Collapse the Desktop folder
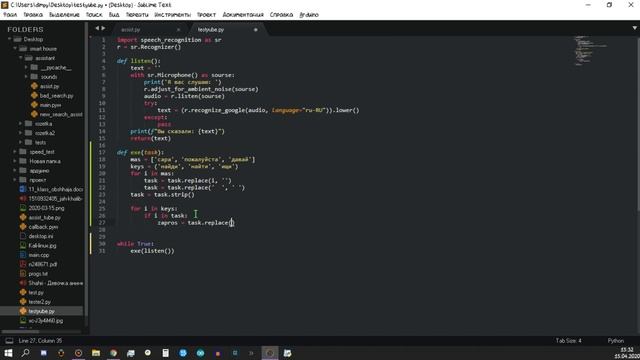 (x=9, y=39)
